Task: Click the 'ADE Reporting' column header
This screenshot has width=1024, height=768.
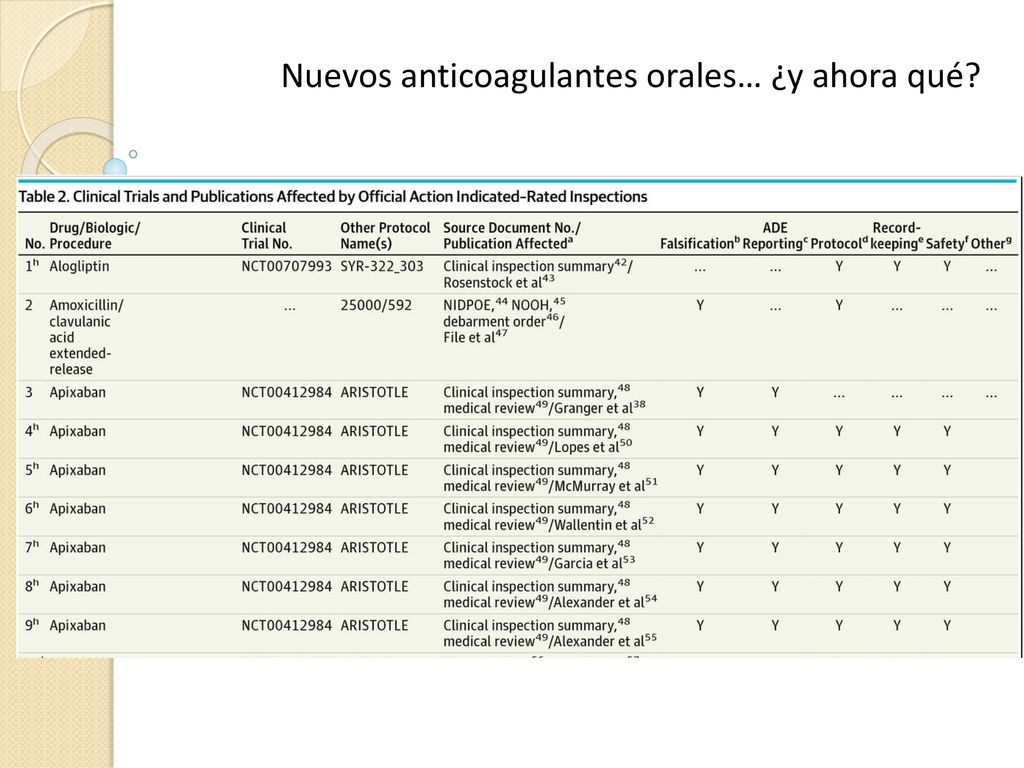Action: [775, 236]
